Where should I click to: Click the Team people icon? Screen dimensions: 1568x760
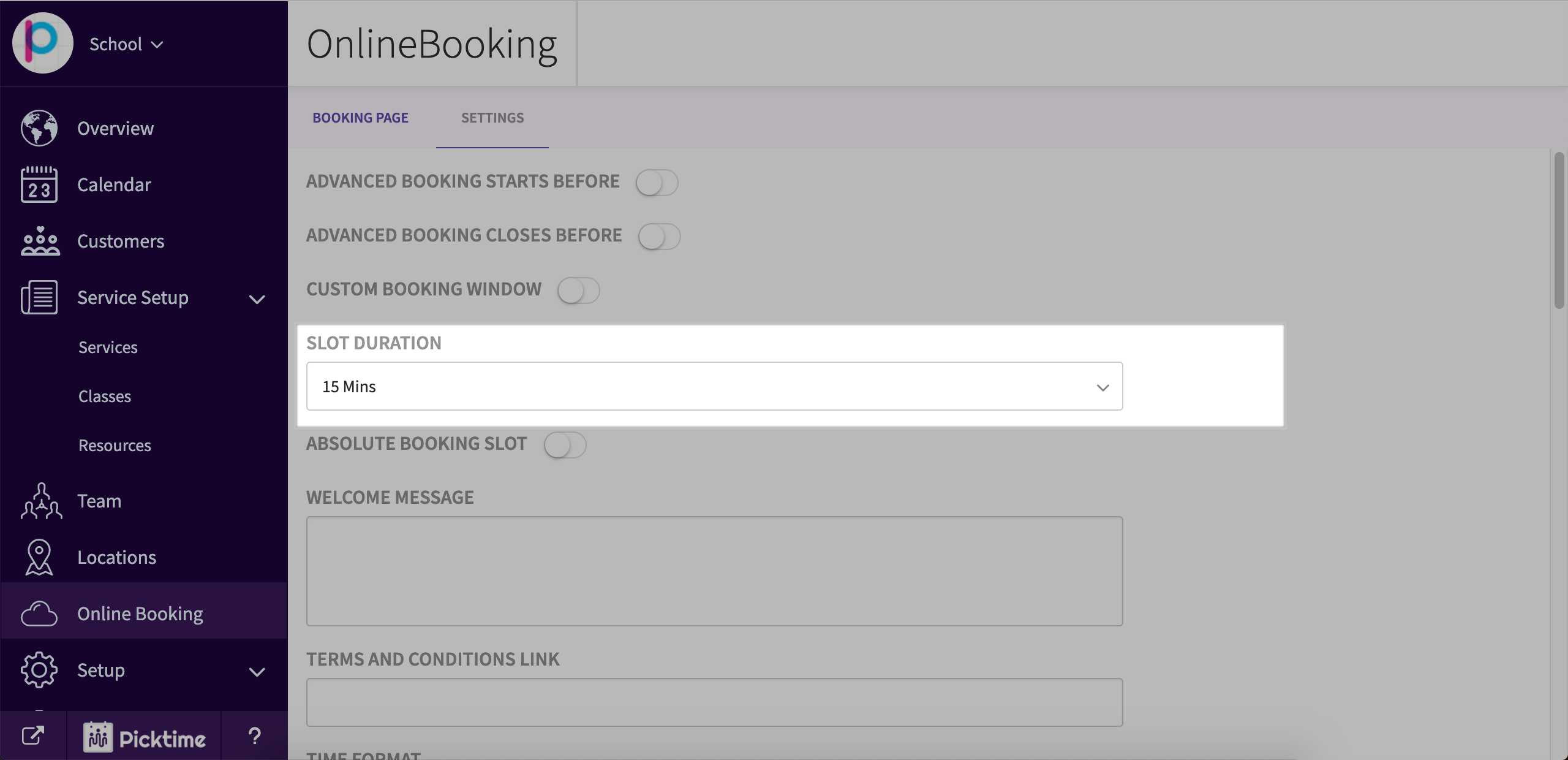(x=41, y=501)
